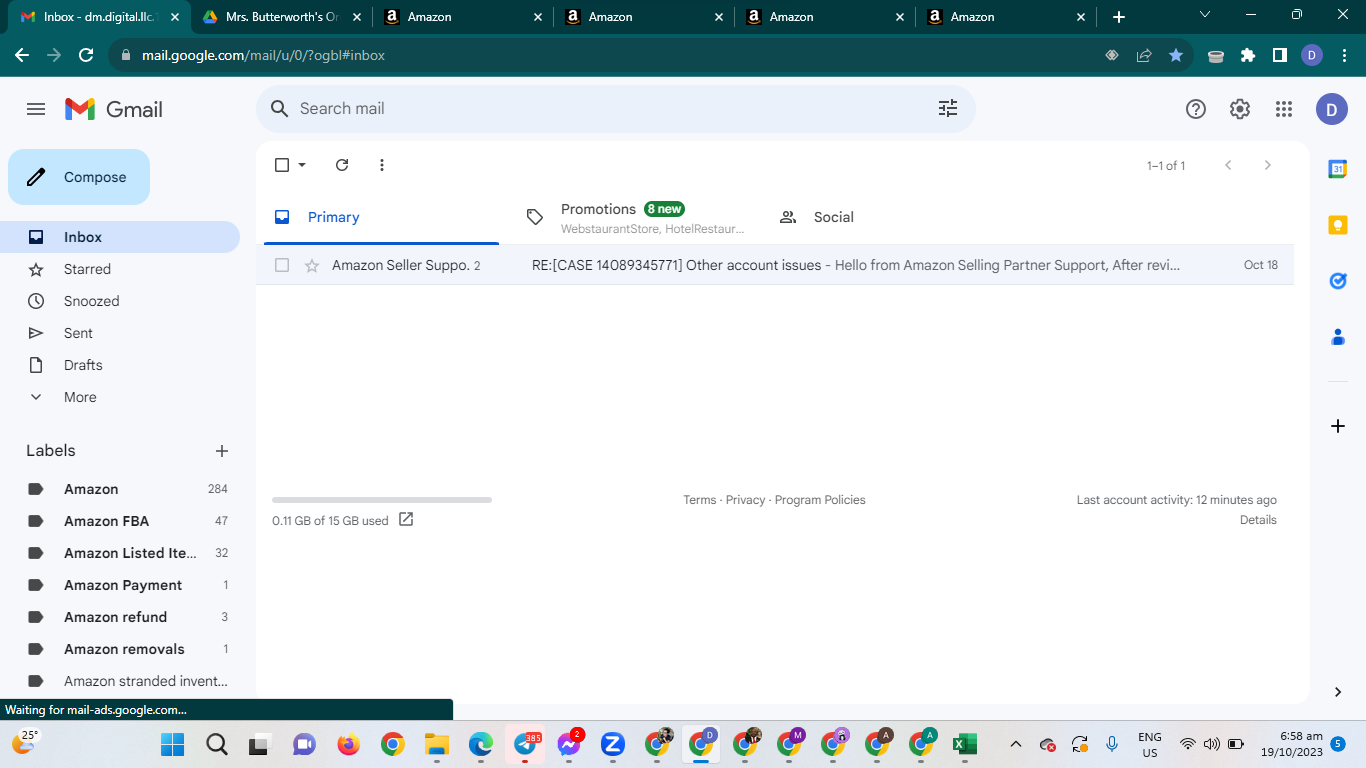Screen dimensions: 1366x768
Task: Open Google Contacts in the side panel
Action: point(1338,337)
